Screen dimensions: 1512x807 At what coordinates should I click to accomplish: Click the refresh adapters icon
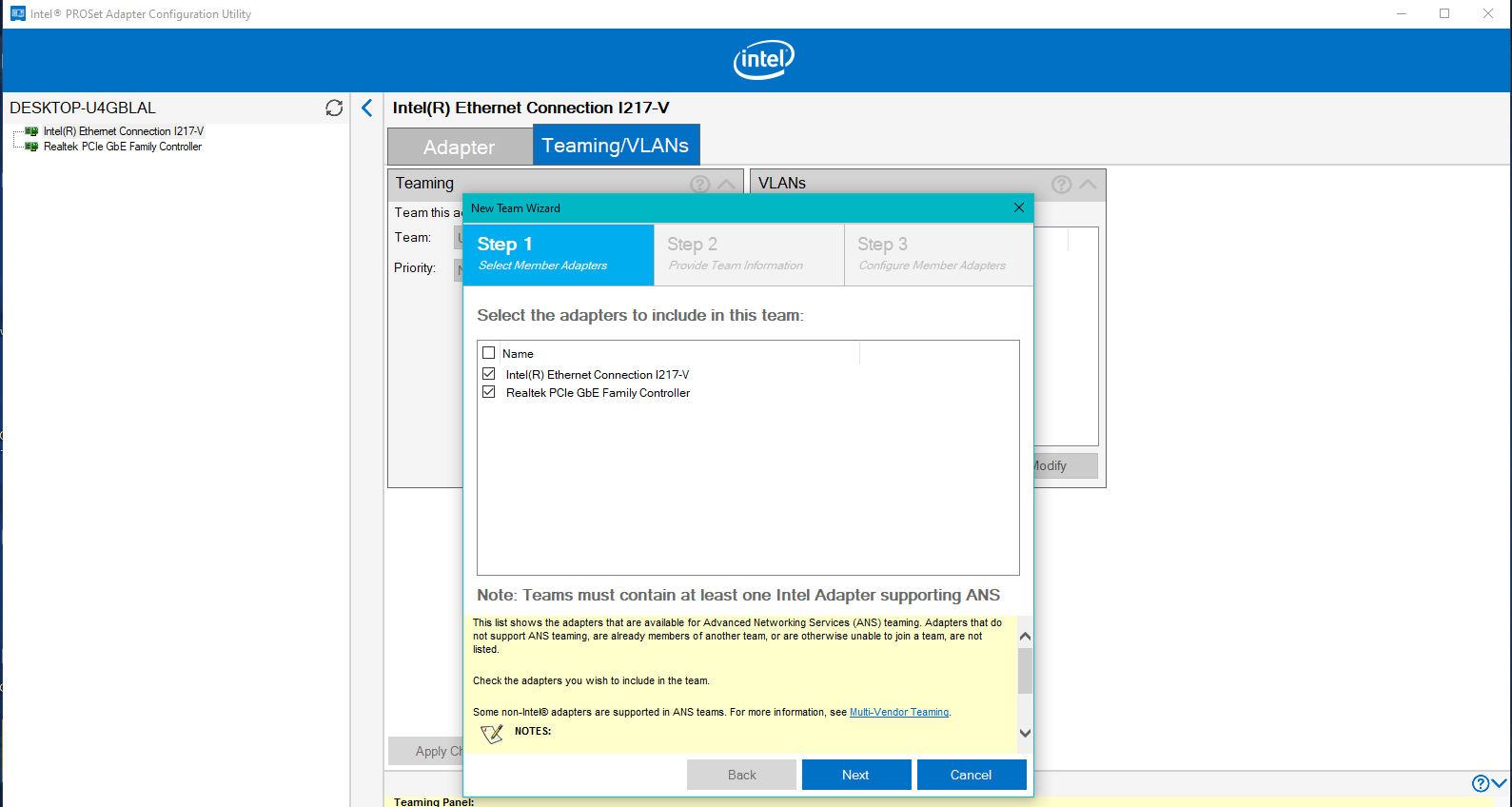(334, 108)
